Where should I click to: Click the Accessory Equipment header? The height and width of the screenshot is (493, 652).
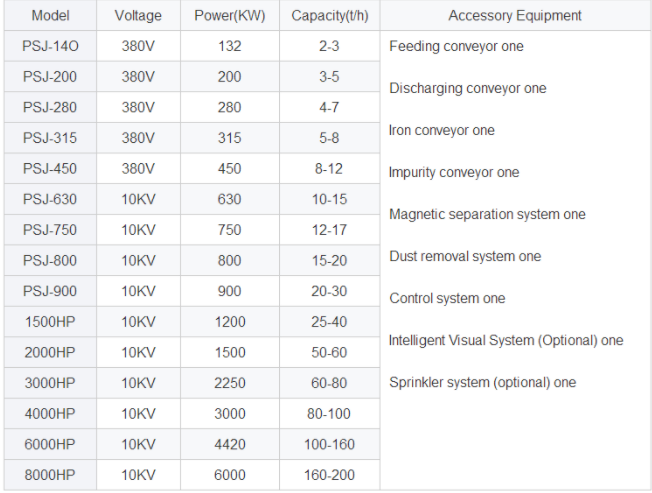515,15
